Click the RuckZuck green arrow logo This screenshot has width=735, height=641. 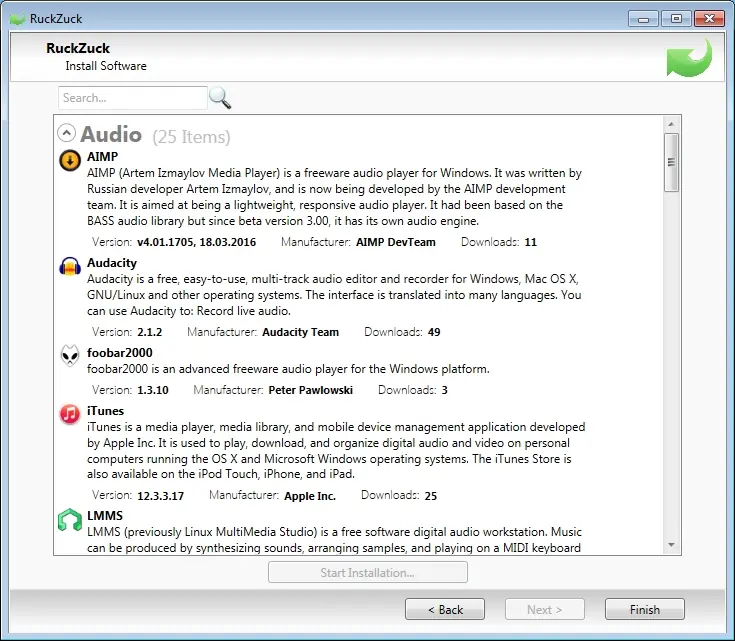click(689, 59)
